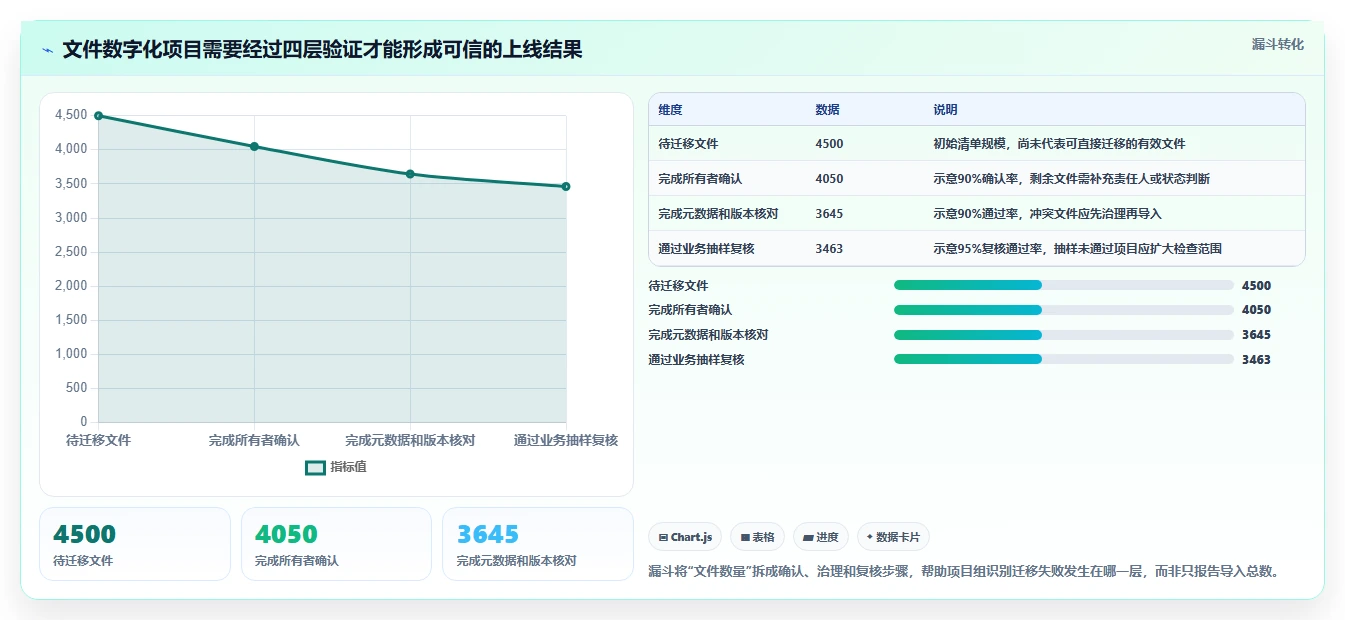Screen dimensions: 1345x620
Task: Click description 示意90%通过率 in the table
Action: 1047,214
